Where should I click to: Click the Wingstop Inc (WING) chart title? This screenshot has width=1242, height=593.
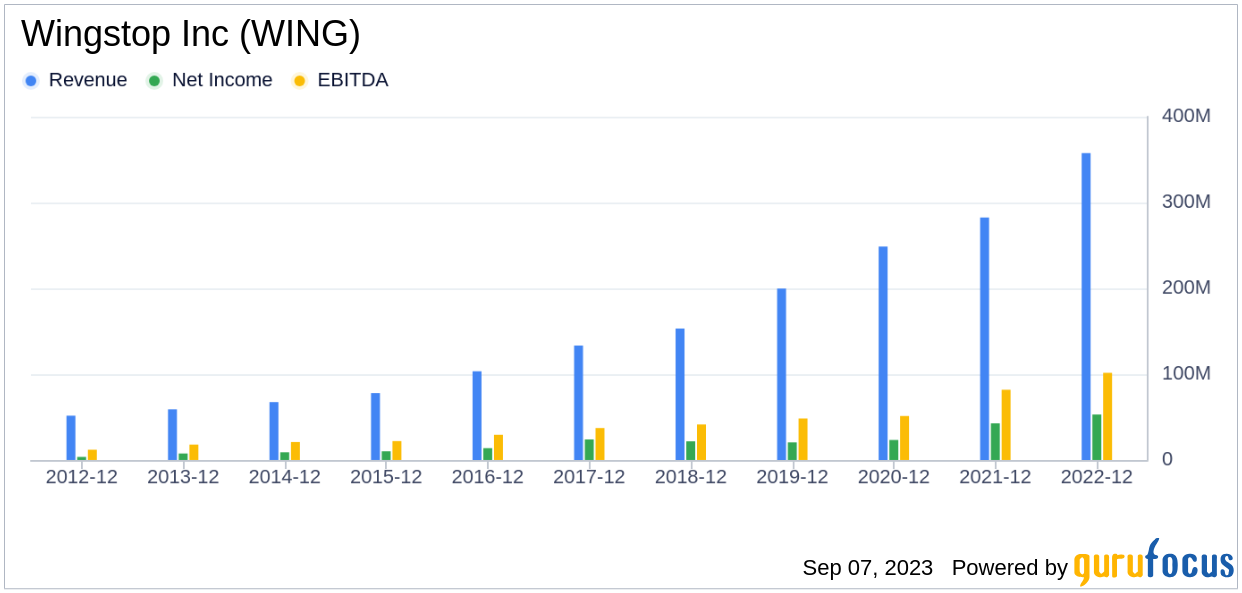click(x=191, y=34)
